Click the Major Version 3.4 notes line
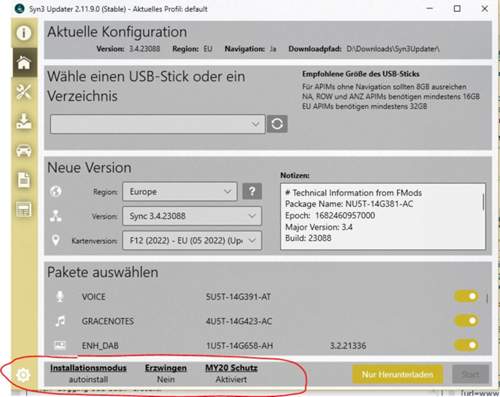 point(319,227)
